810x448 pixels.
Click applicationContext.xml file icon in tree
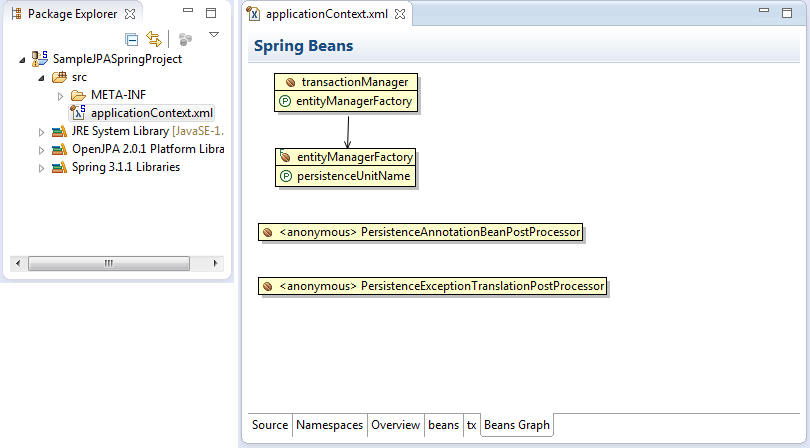78,112
